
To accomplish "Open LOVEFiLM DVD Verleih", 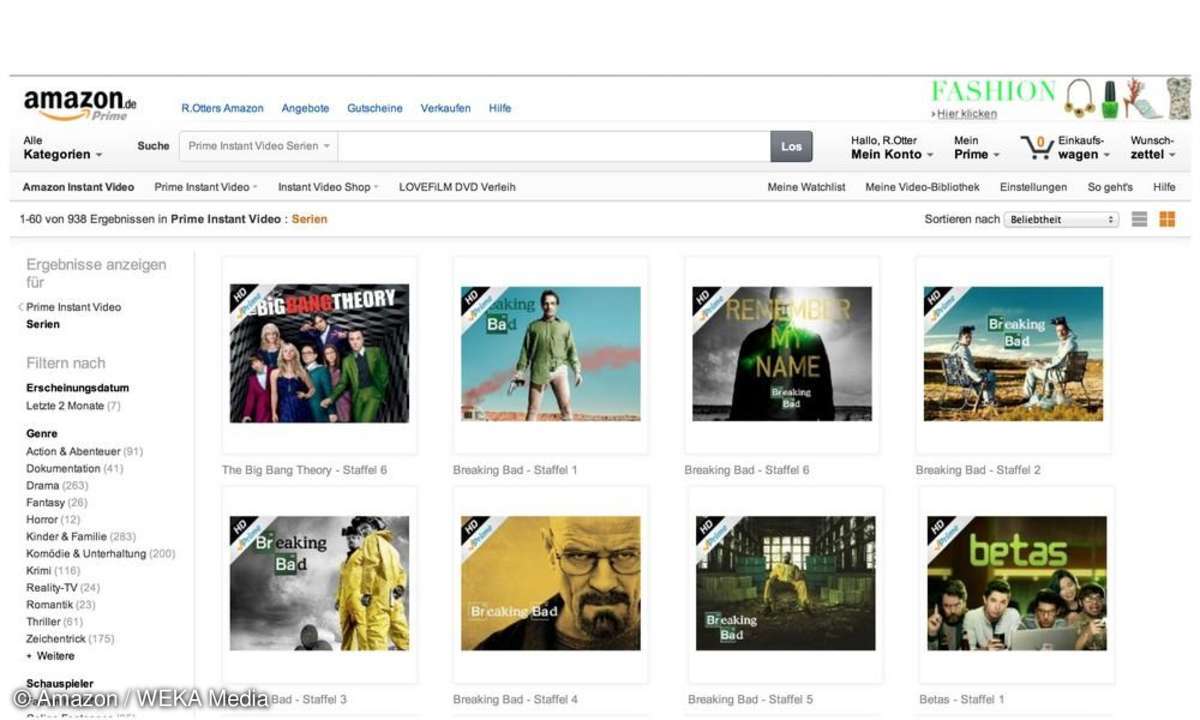I will [457, 187].
